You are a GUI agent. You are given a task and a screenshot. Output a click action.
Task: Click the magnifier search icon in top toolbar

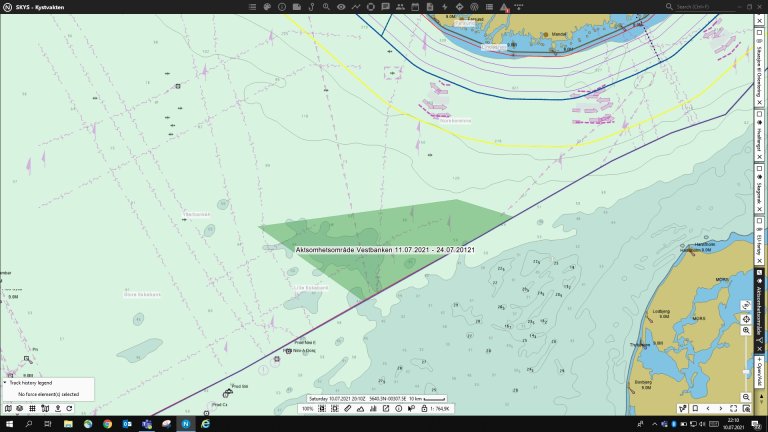[x=327, y=7]
